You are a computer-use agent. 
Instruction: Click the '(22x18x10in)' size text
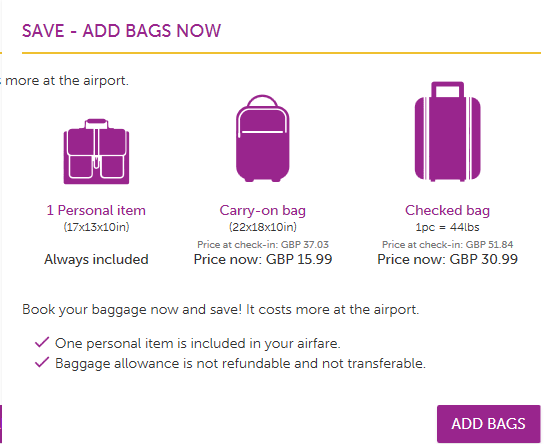point(263,227)
